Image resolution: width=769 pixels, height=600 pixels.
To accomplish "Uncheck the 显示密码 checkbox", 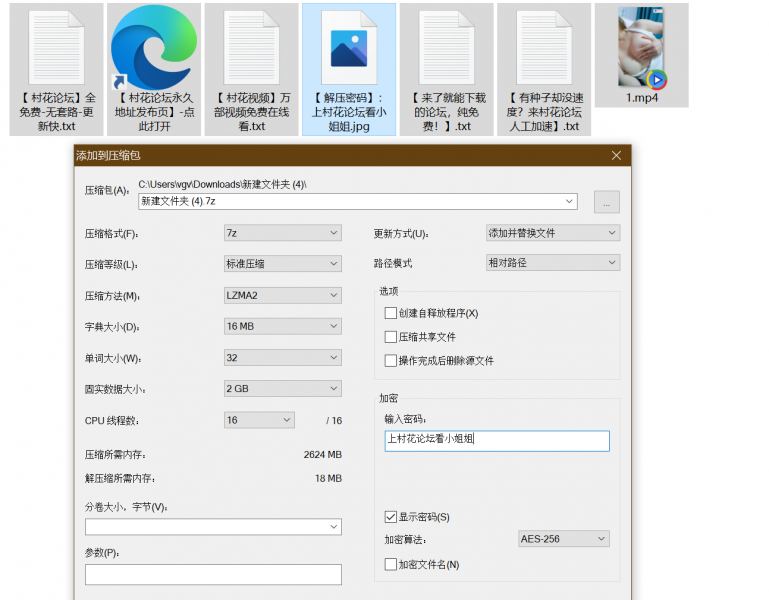I will pyautogui.click(x=391, y=517).
